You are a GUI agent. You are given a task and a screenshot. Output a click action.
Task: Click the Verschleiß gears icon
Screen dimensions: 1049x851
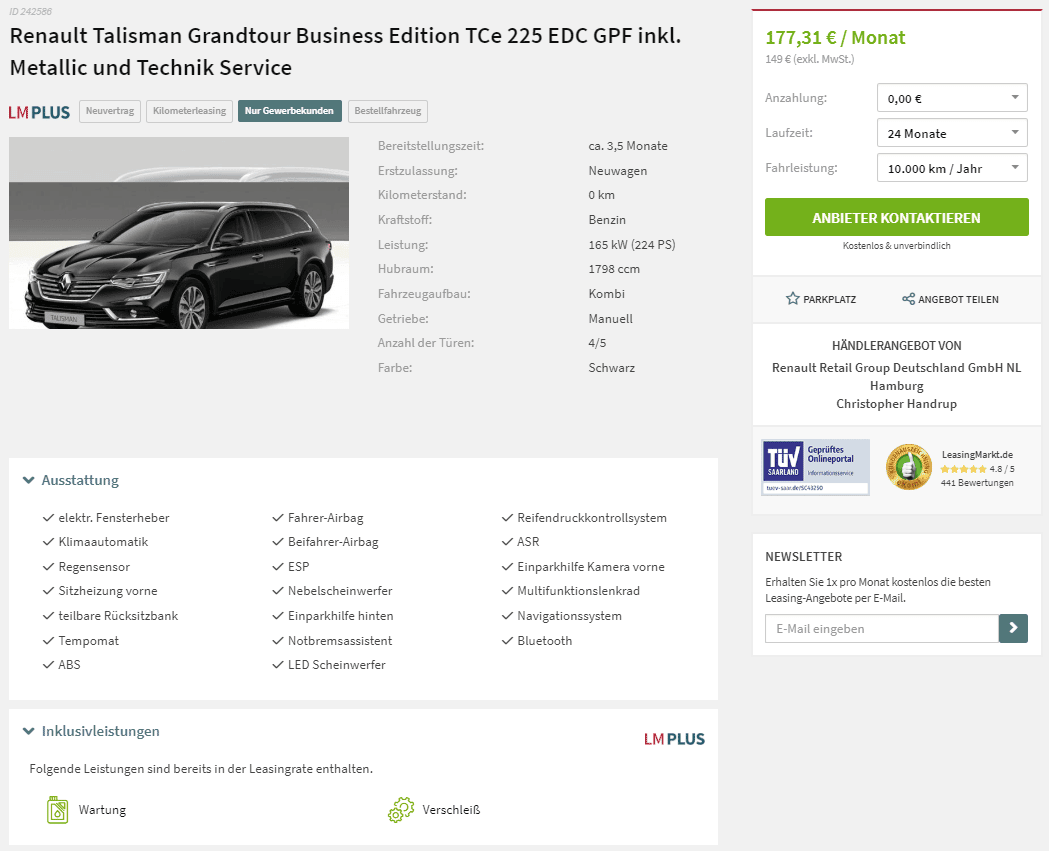(401, 810)
